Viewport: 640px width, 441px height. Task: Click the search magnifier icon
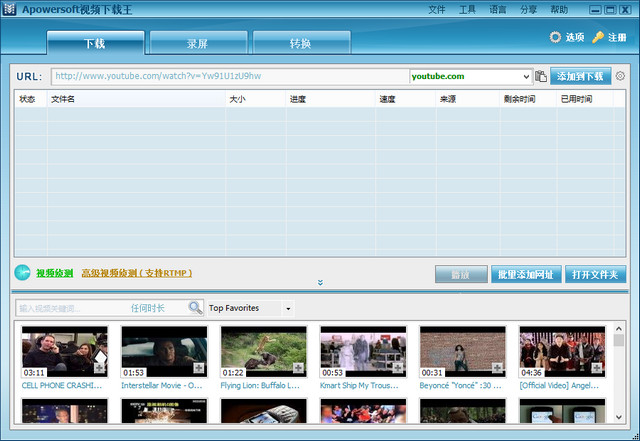(194, 308)
